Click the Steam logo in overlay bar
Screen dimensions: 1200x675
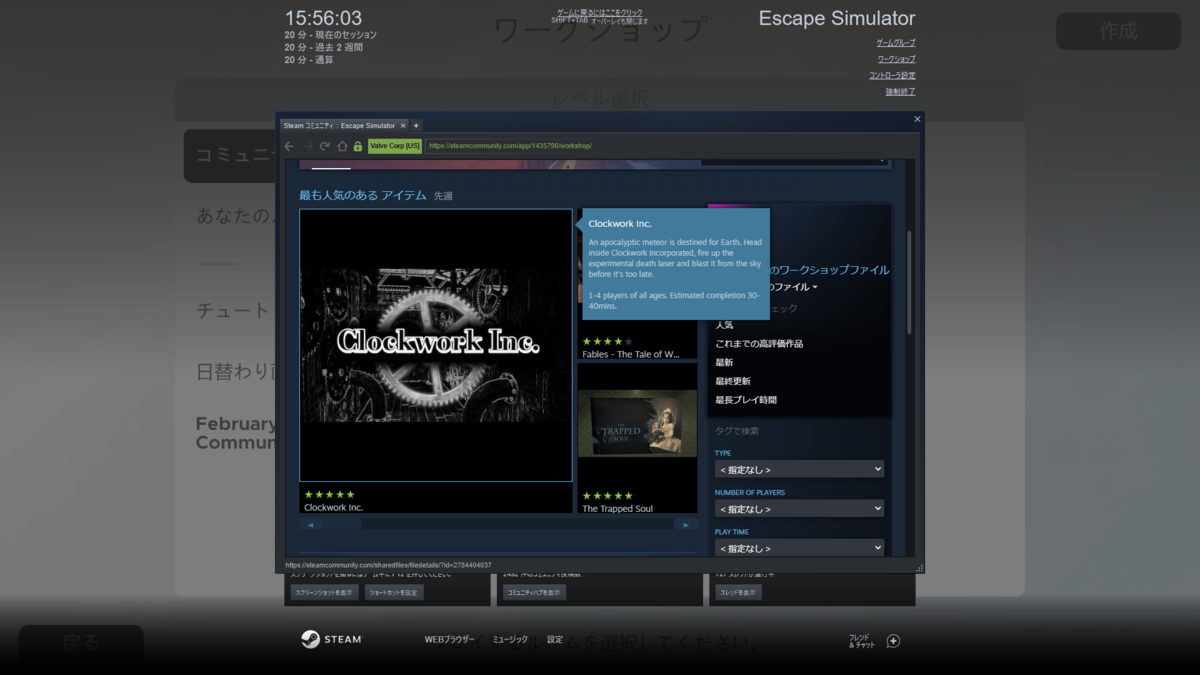[x=331, y=640]
